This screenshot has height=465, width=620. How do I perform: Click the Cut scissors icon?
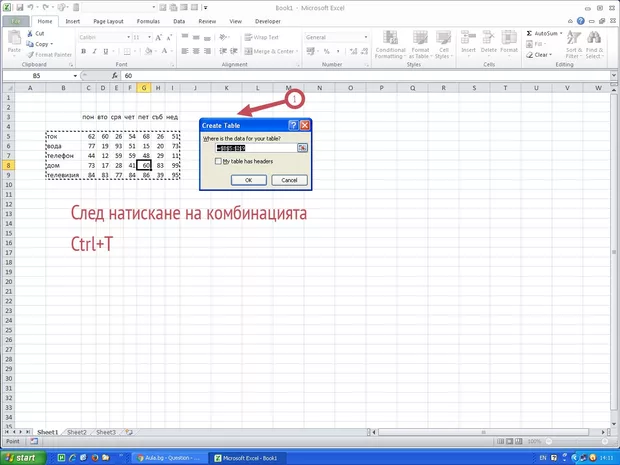click(29, 32)
